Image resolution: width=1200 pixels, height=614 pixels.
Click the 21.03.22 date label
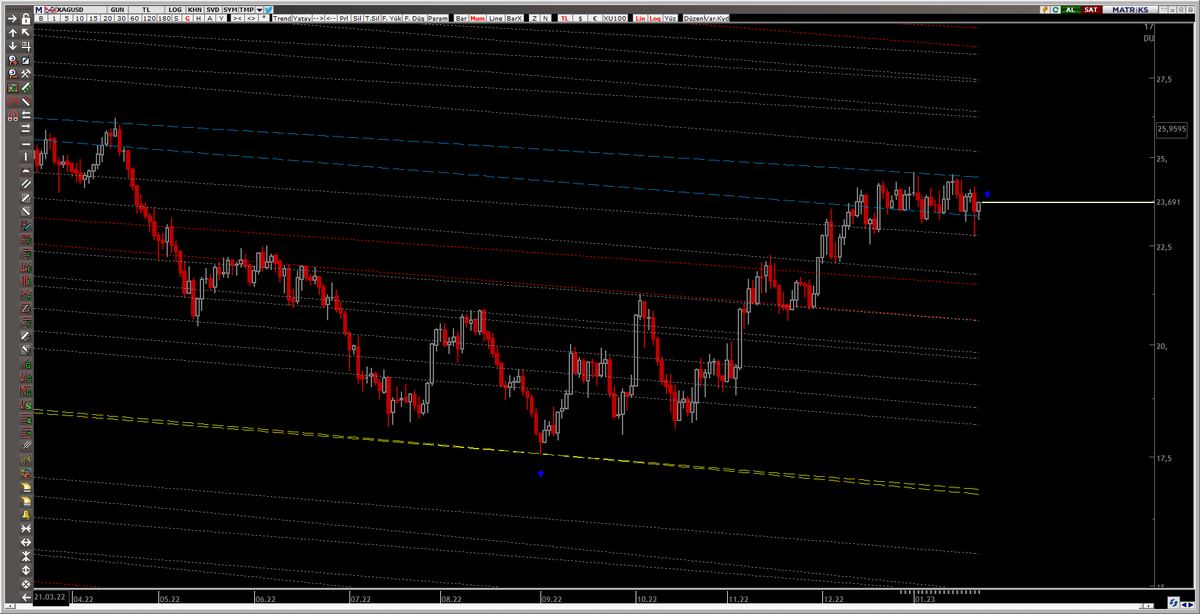[50, 596]
